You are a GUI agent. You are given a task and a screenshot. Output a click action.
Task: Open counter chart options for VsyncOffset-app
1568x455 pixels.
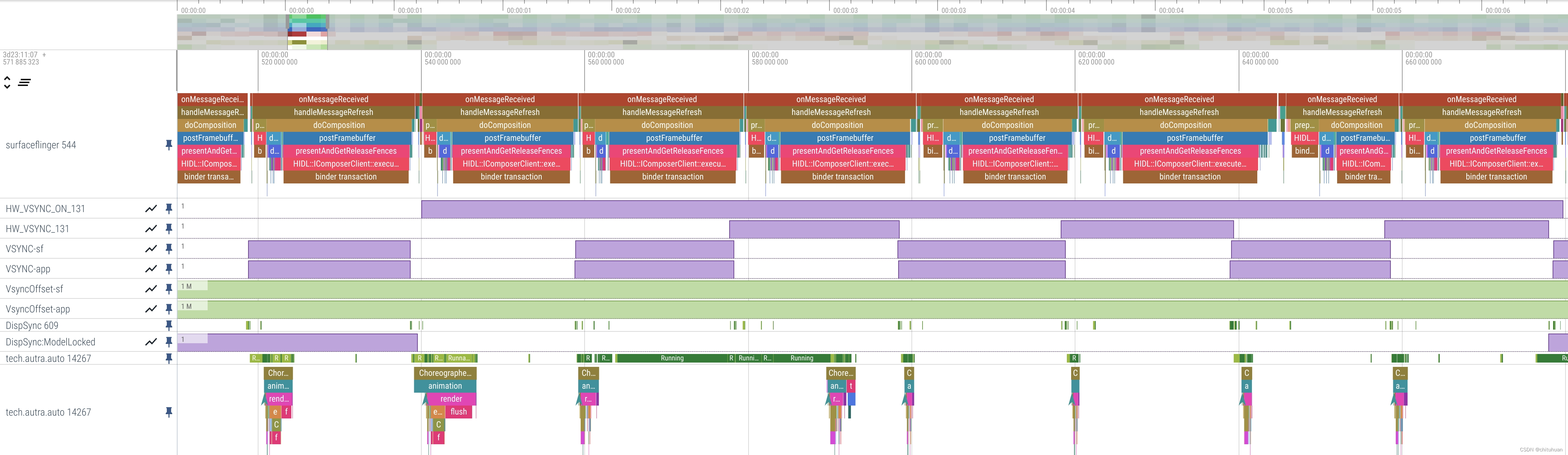click(151, 310)
